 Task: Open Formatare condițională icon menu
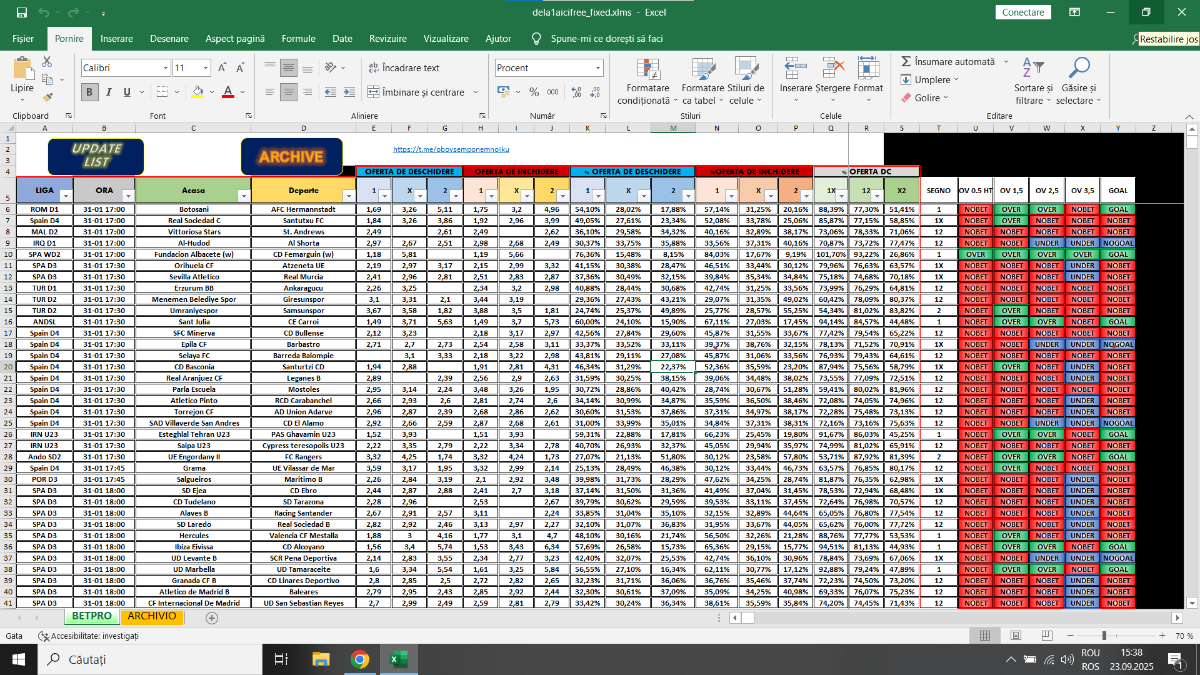click(643, 69)
